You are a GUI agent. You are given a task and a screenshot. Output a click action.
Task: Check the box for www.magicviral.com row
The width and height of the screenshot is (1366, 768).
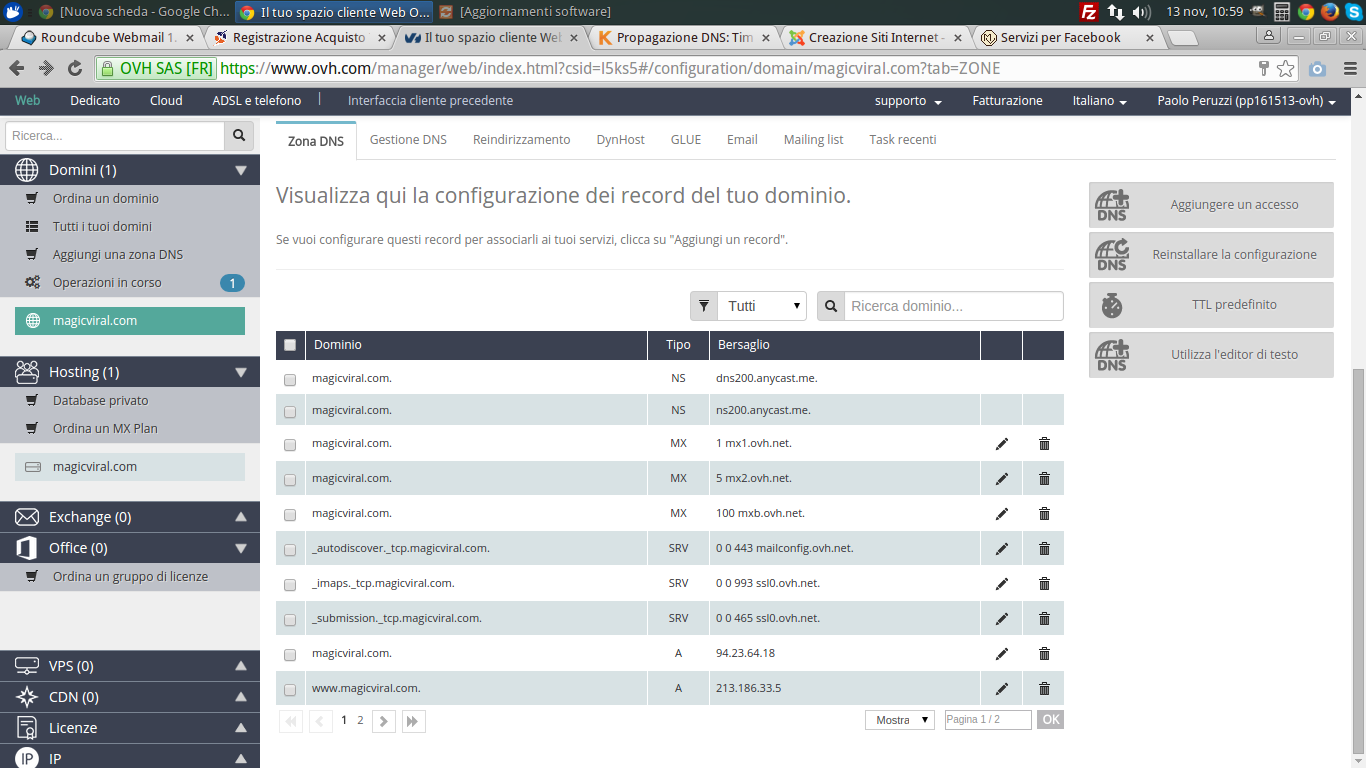[x=290, y=690]
